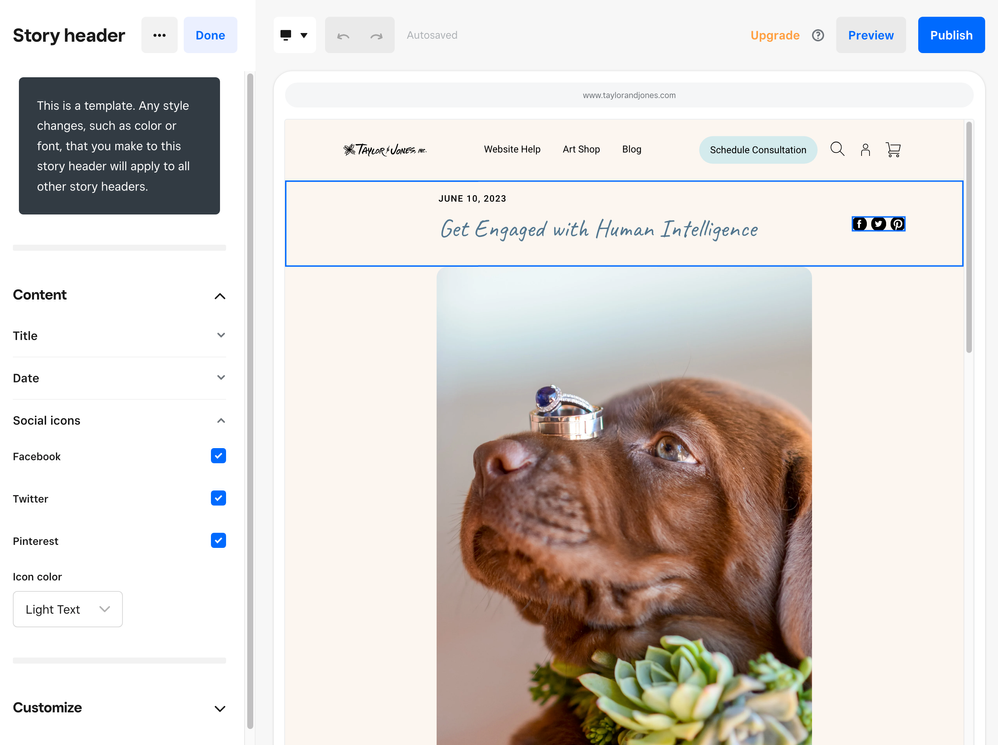Click the Taylor & Jones logo

point(384,150)
